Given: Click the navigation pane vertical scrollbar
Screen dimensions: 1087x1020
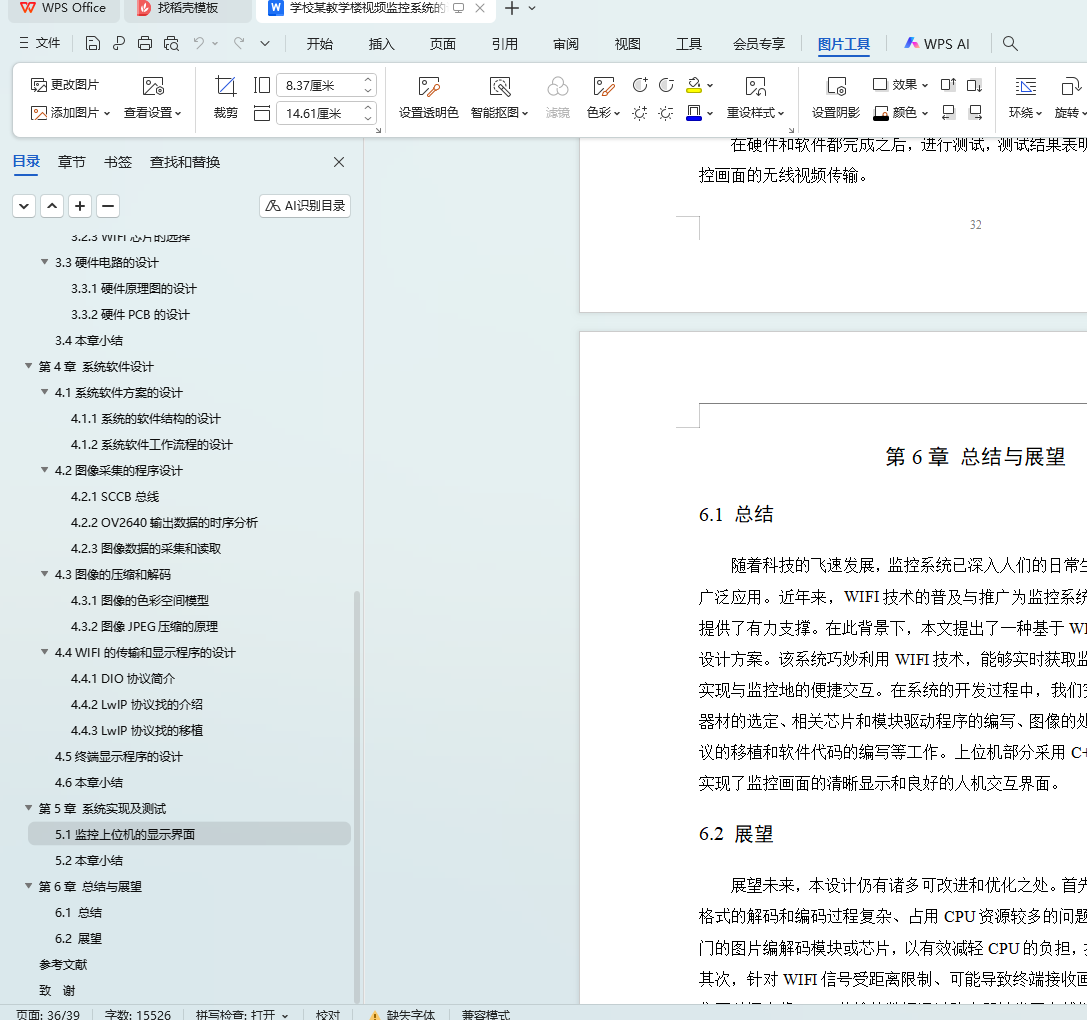Looking at the screenshot, I should click(357, 796).
